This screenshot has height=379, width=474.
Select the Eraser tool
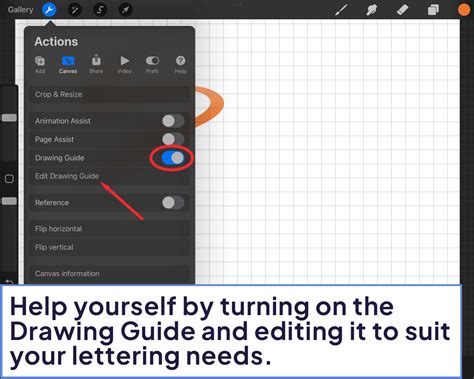pos(402,10)
